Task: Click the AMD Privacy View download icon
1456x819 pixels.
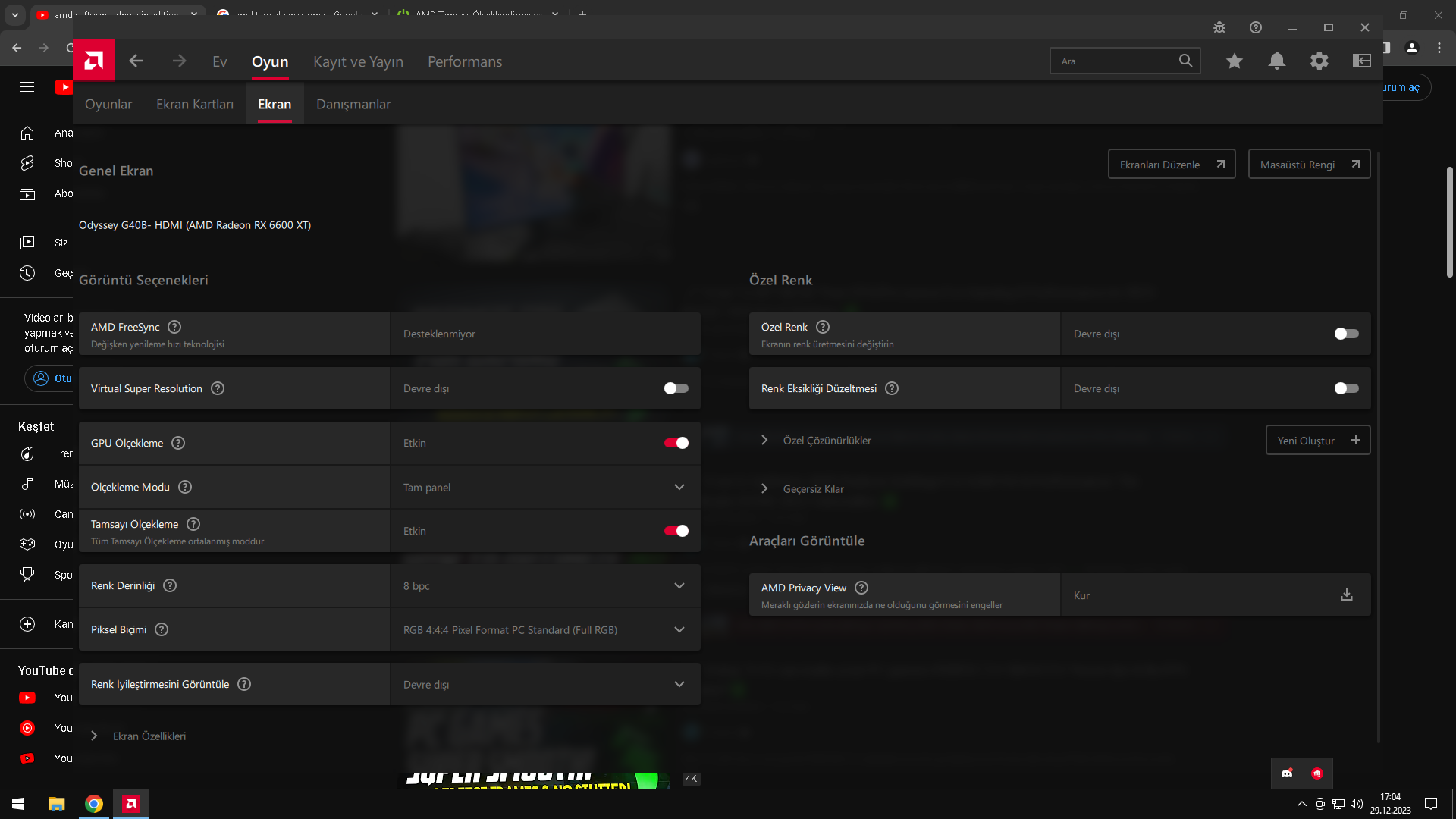Action: 1346,595
